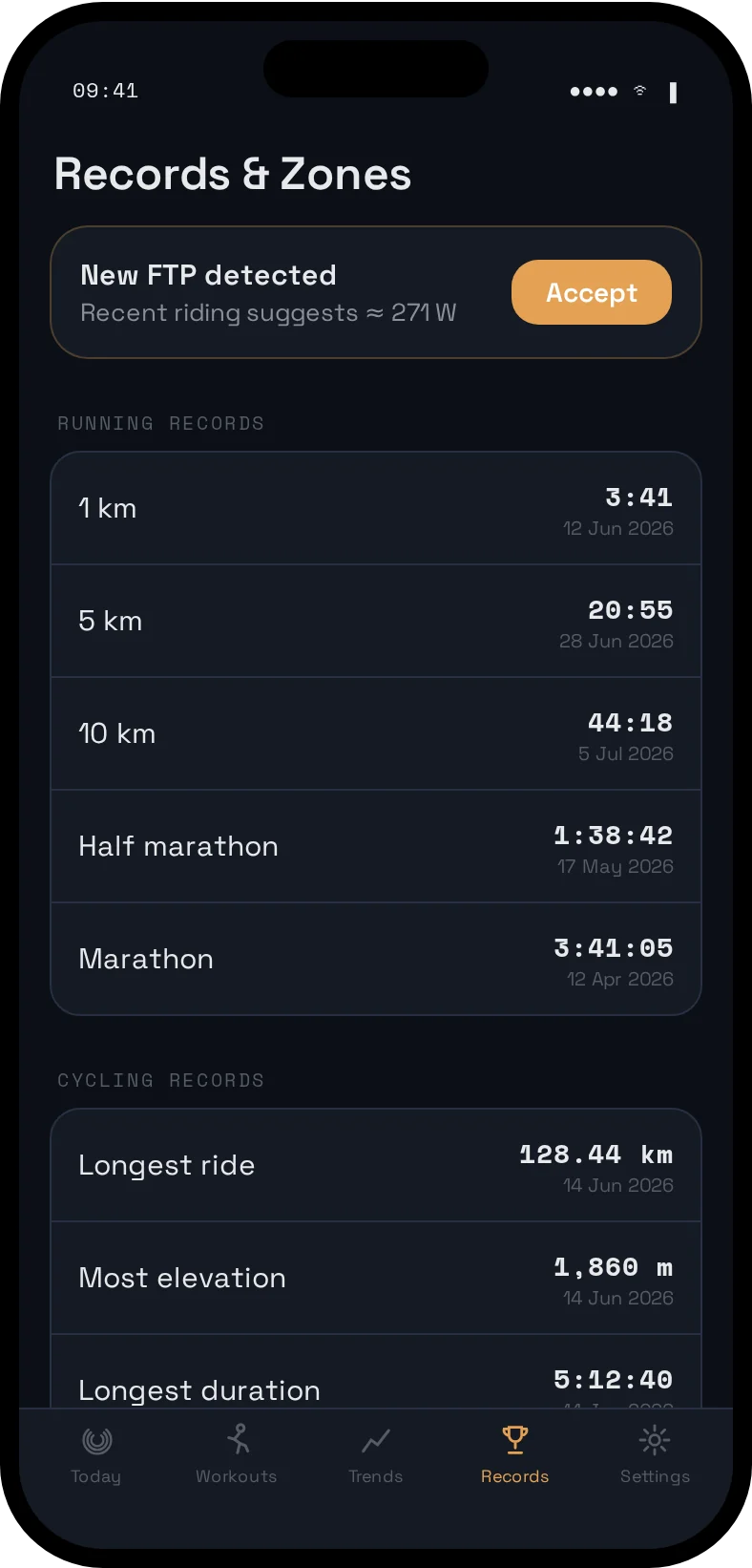Tap the Wi-Fi status icon
Screen dimensions: 752x1568
coord(640,91)
